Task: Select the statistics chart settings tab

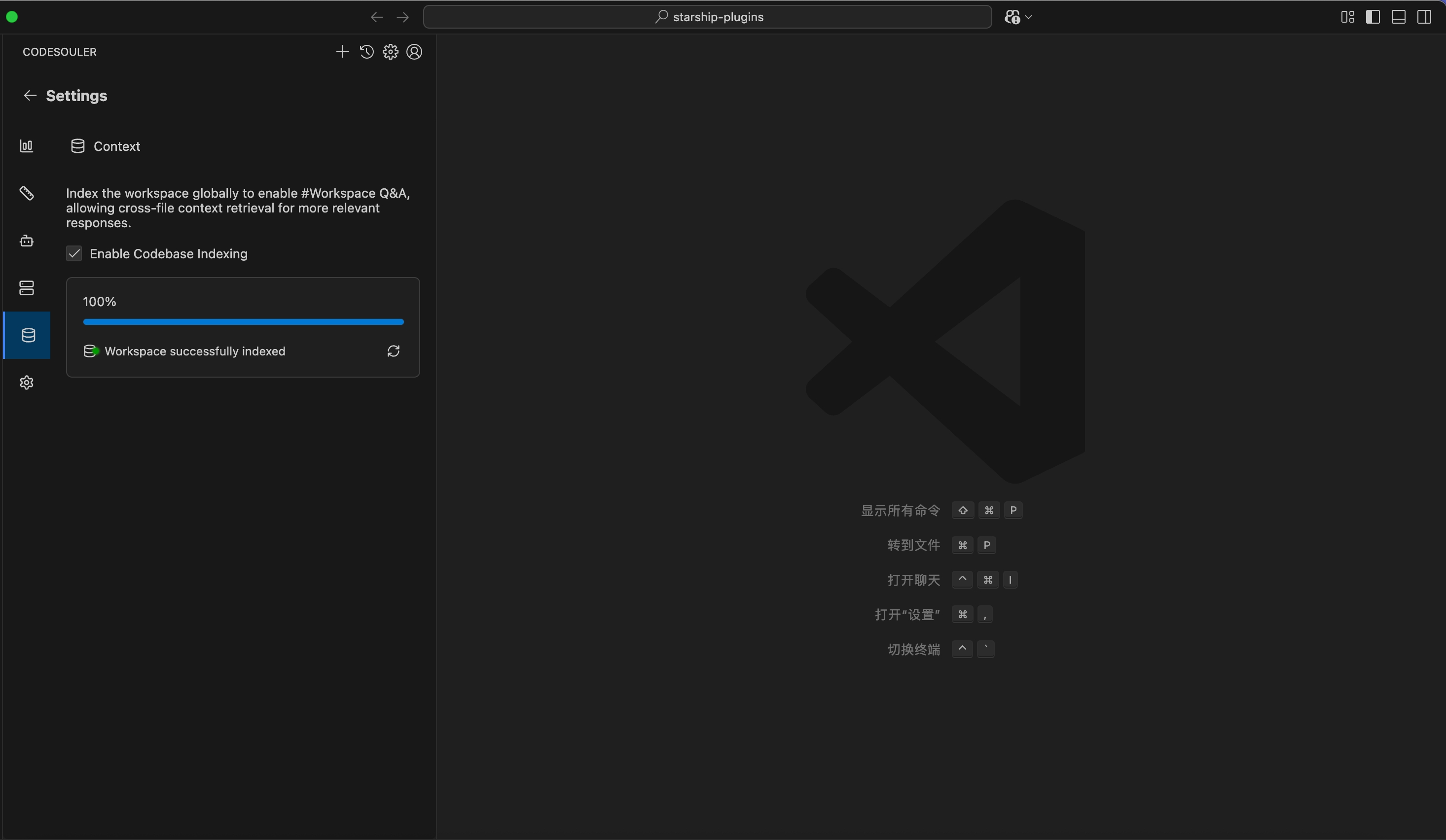Action: click(27, 146)
